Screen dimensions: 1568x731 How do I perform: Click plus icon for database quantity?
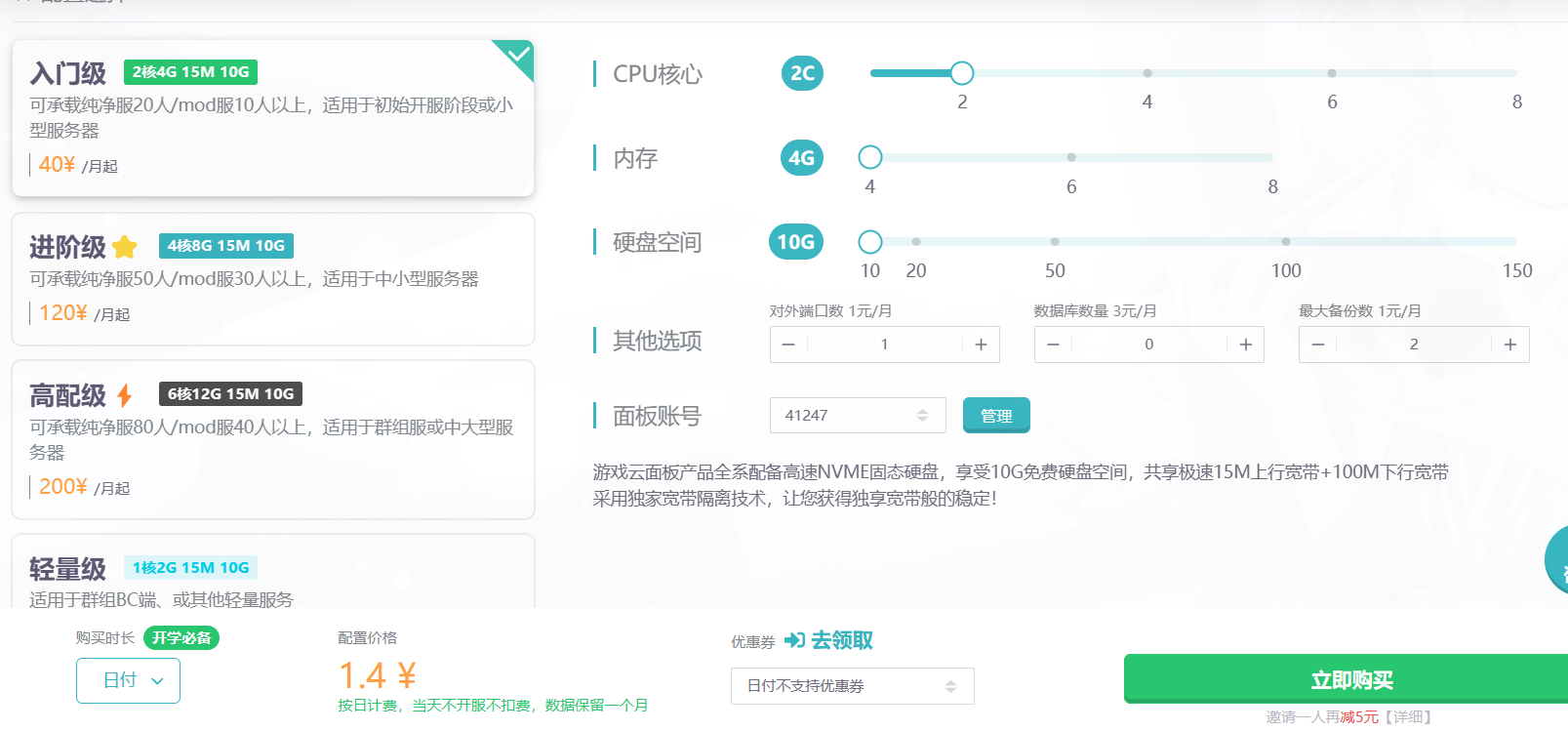coord(1245,345)
